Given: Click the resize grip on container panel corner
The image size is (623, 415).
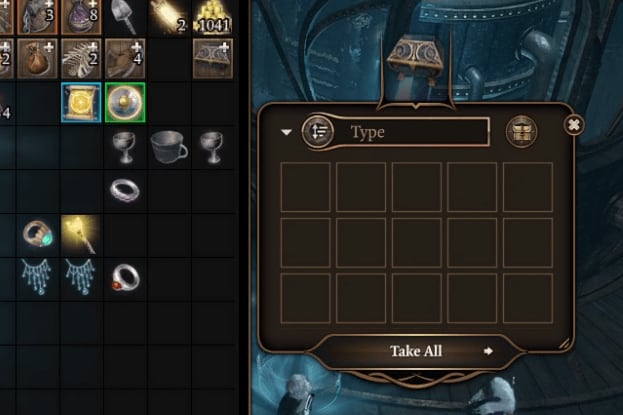Looking at the screenshot, I should (564, 343).
